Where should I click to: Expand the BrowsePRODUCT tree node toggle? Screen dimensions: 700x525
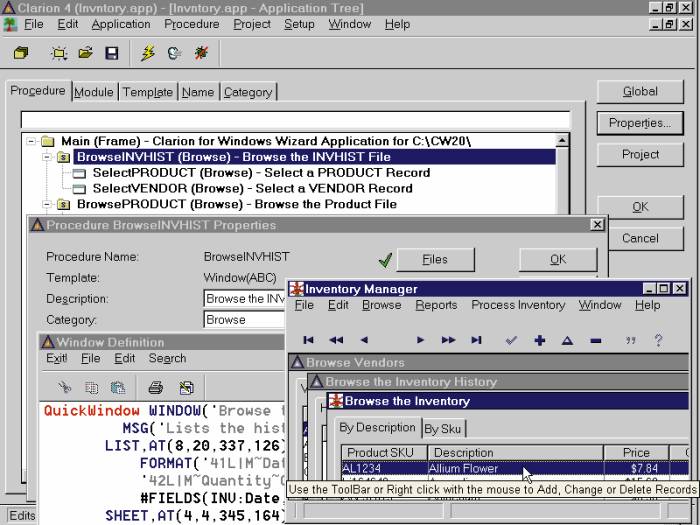(46, 204)
